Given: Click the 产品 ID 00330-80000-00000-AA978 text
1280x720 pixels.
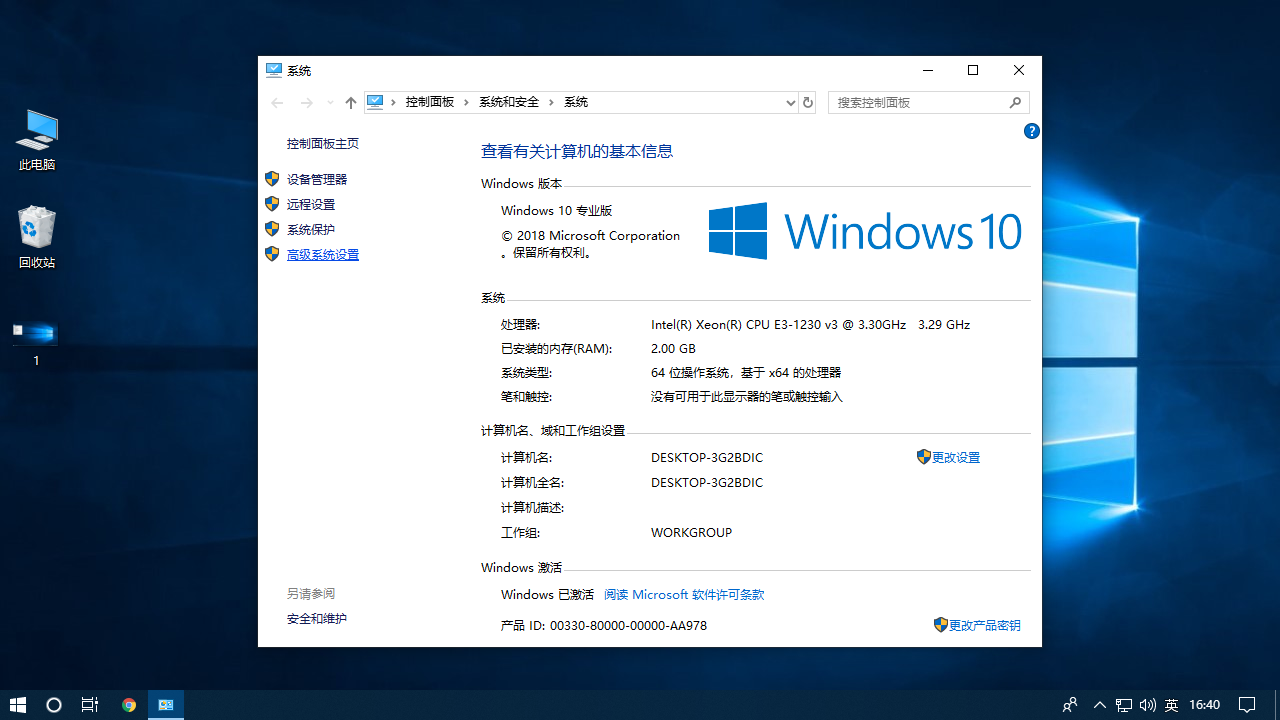Looking at the screenshot, I should point(604,626).
